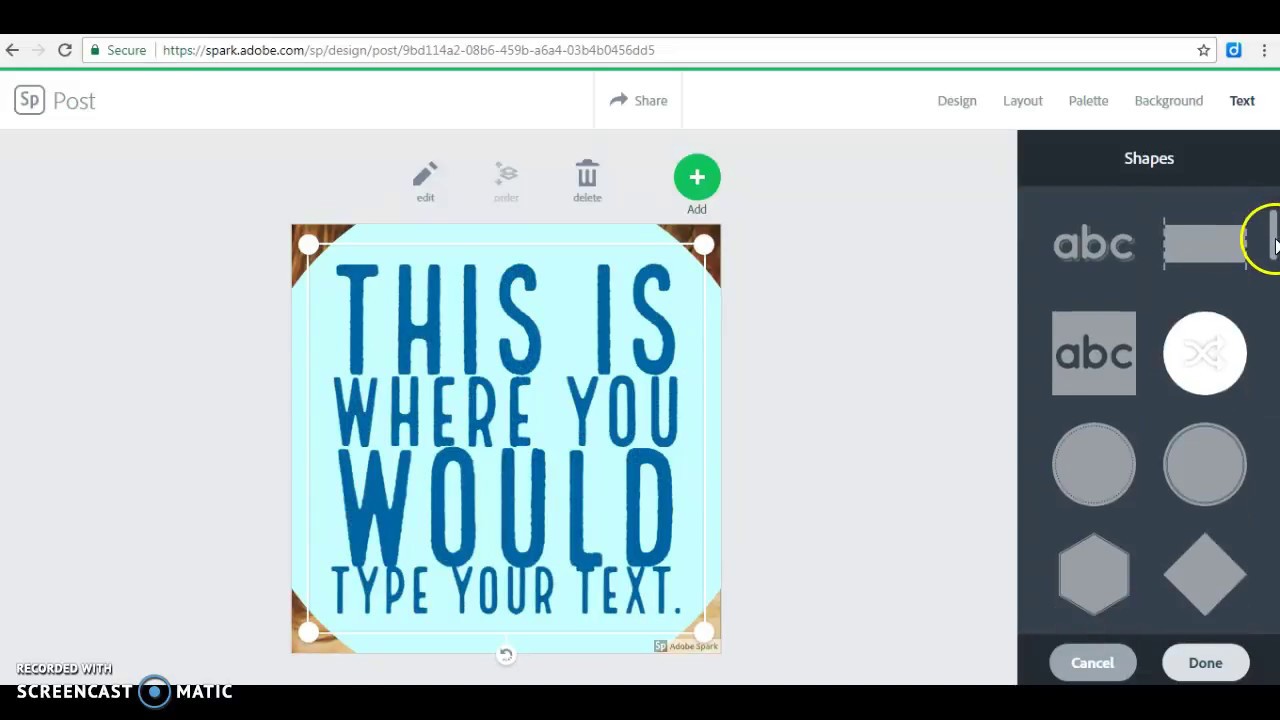This screenshot has height=720, width=1280.
Task: Click the Adobe Spark Post logo
Action: [x=55, y=100]
